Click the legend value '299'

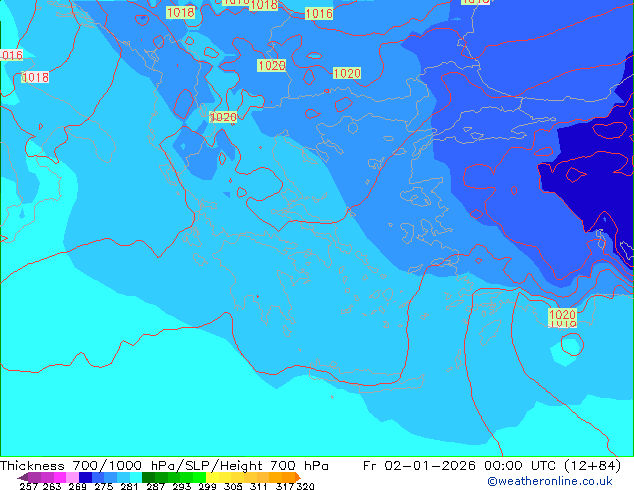(207, 486)
